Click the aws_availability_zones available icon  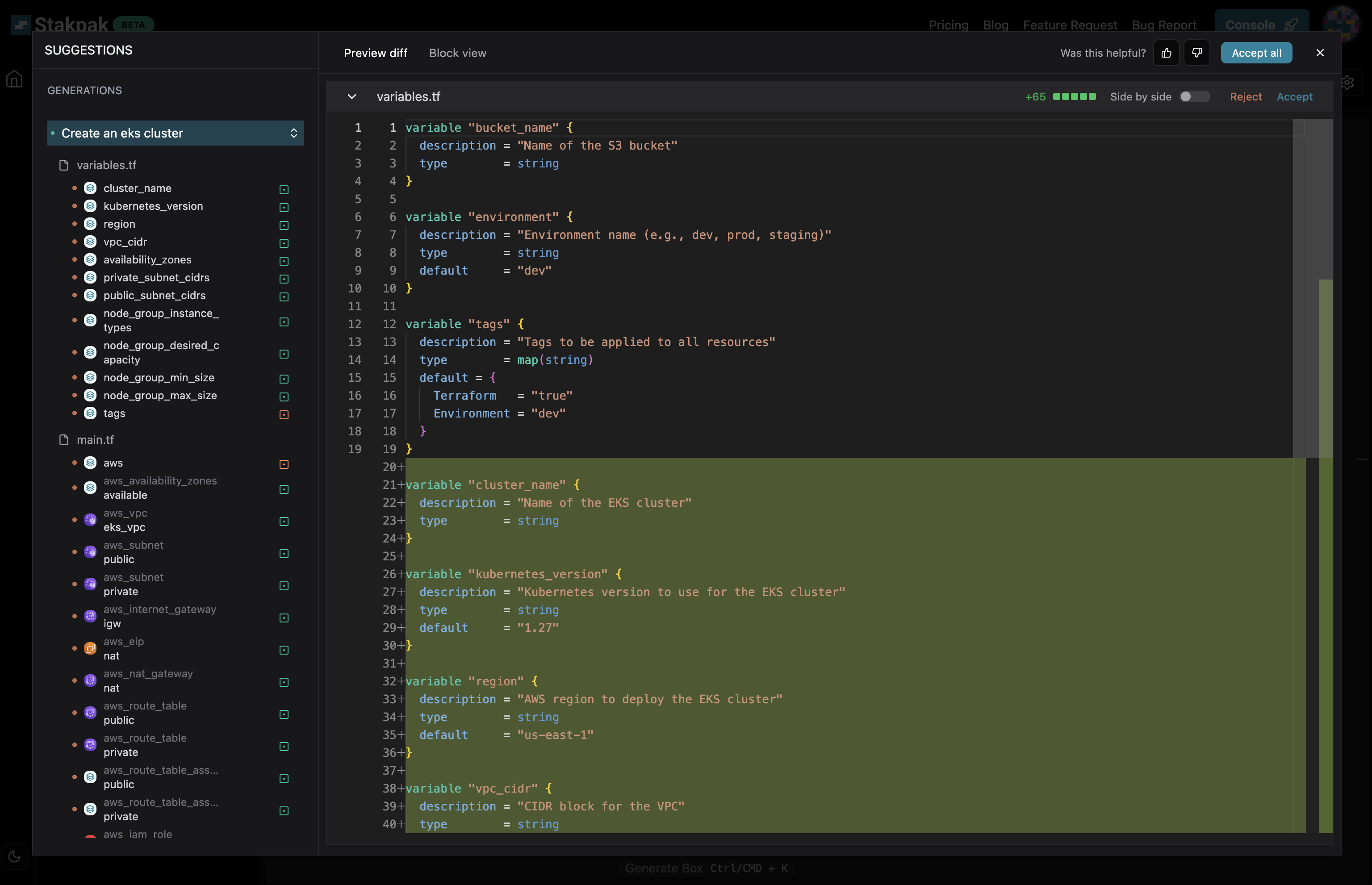coord(90,487)
